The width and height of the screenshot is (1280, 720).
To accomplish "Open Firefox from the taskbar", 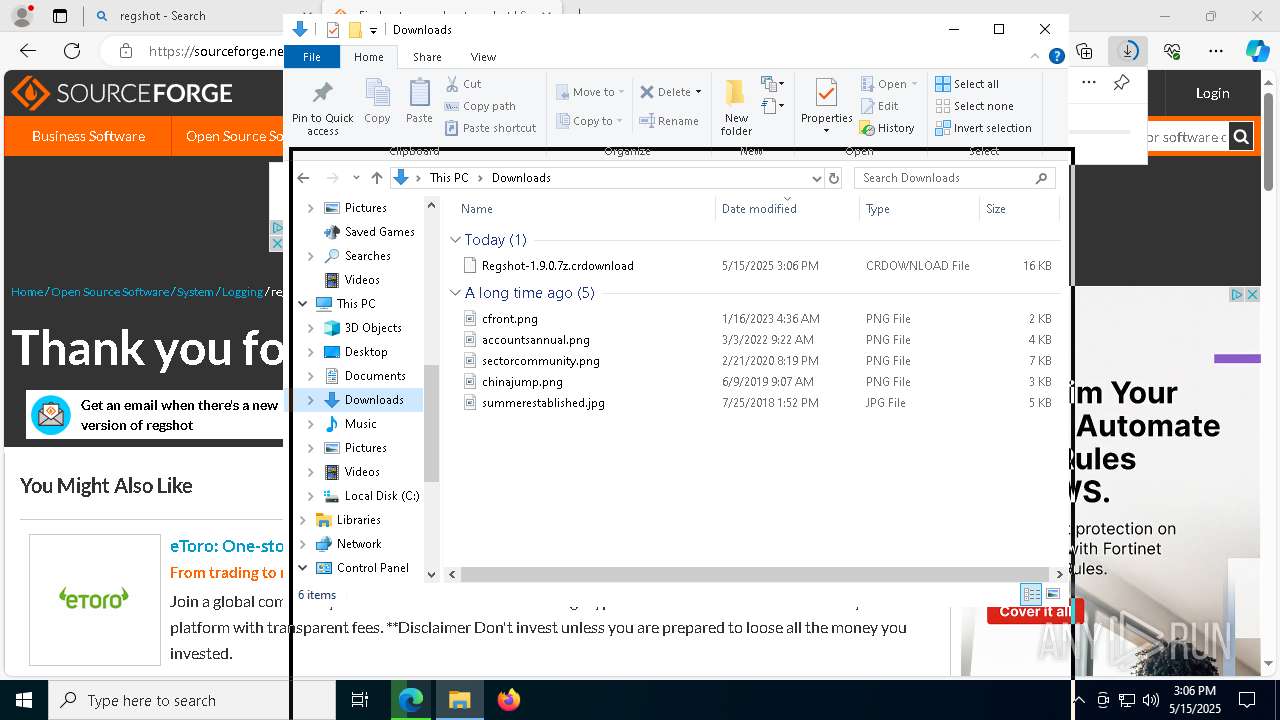I will (509, 700).
